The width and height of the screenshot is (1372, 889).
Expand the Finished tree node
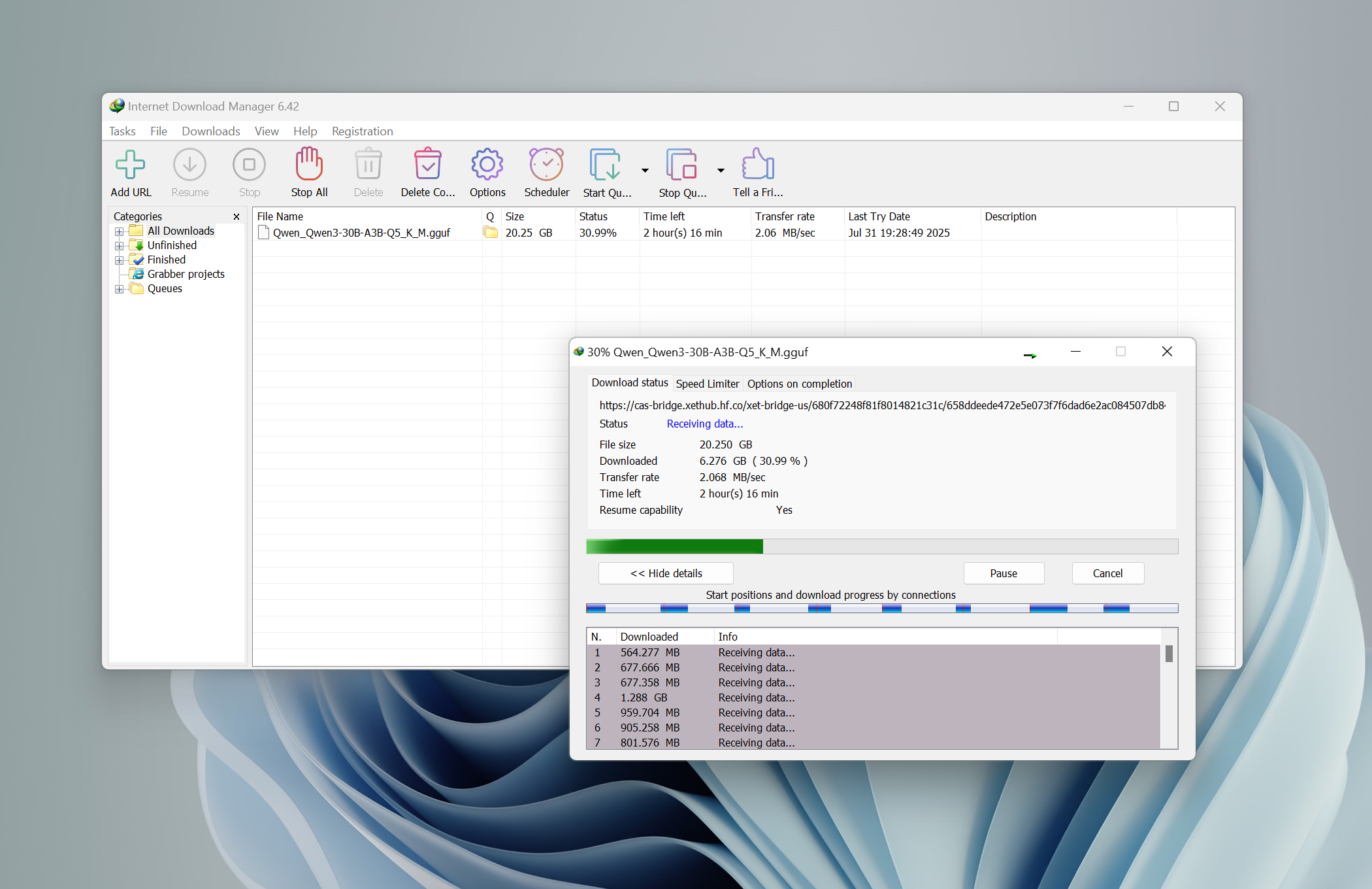click(x=119, y=260)
